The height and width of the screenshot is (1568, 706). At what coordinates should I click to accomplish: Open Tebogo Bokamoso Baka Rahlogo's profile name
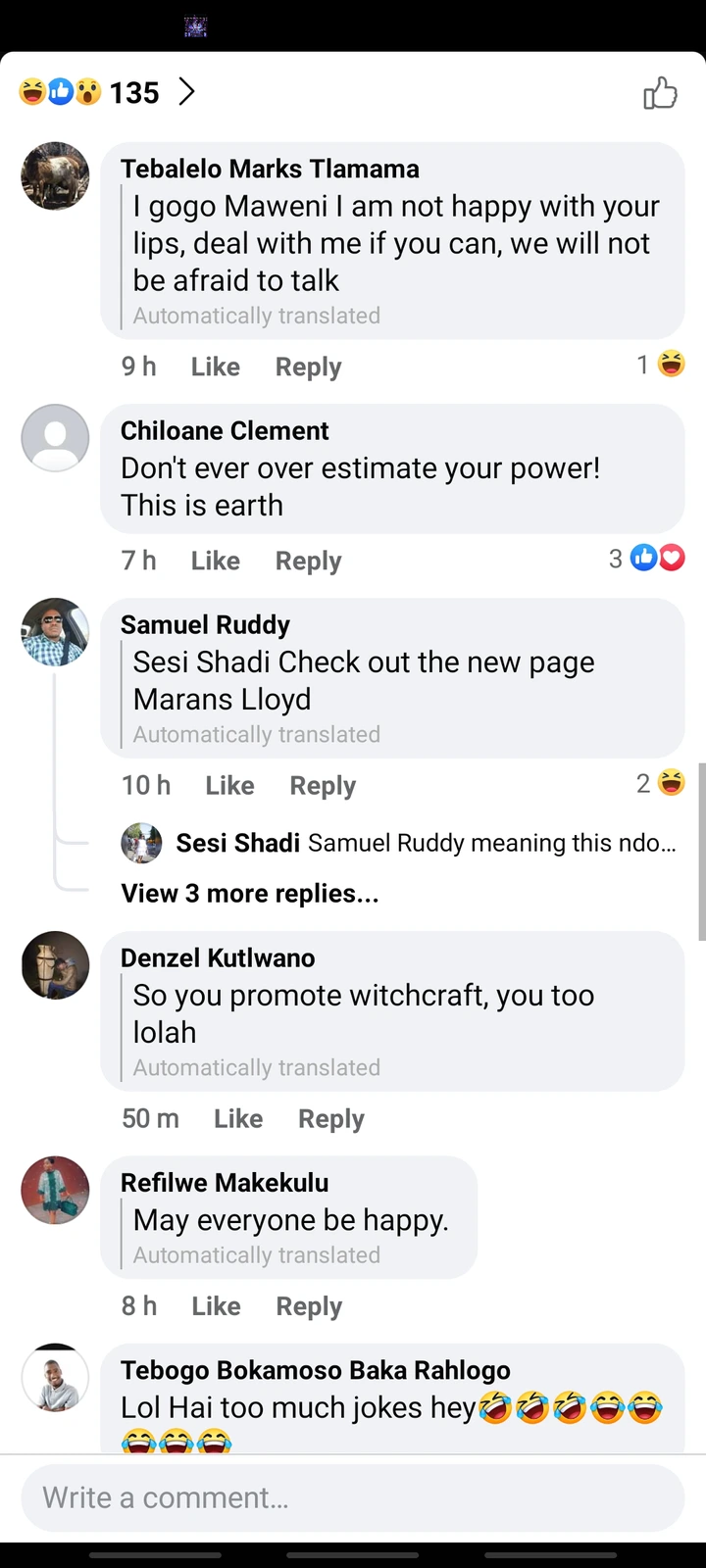click(x=315, y=1370)
